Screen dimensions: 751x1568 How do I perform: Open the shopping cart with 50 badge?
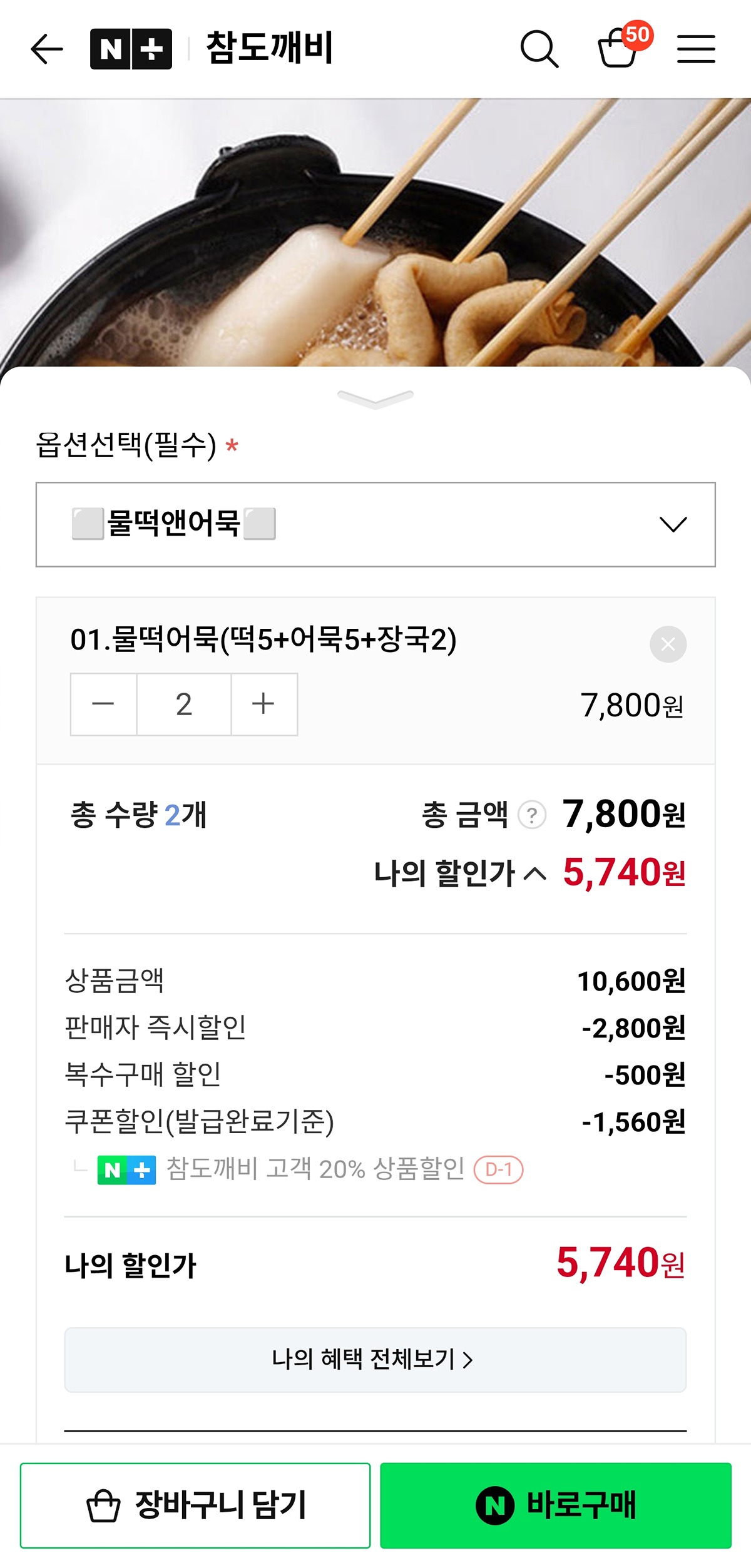620,49
